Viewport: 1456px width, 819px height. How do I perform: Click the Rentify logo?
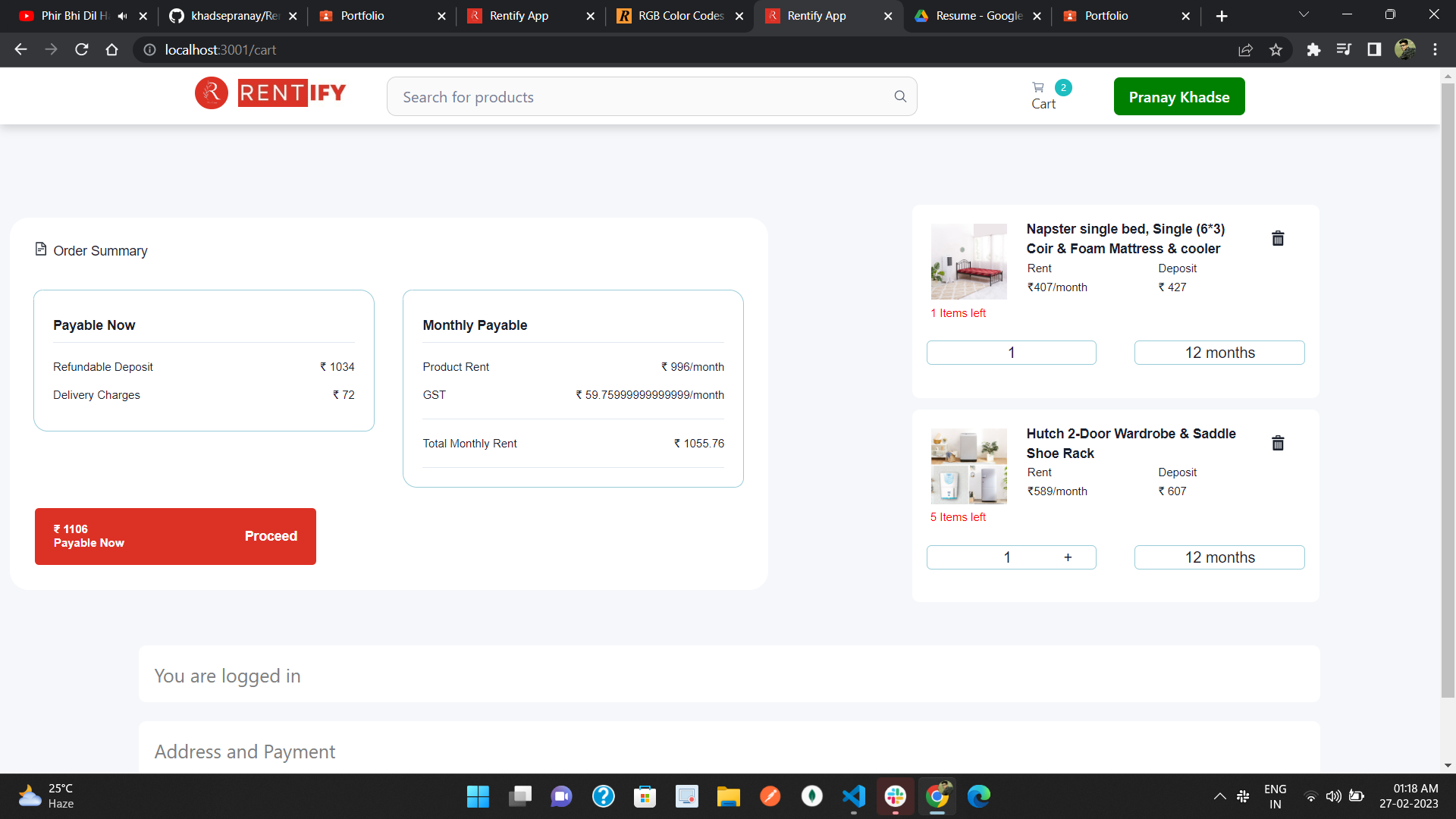click(x=271, y=93)
